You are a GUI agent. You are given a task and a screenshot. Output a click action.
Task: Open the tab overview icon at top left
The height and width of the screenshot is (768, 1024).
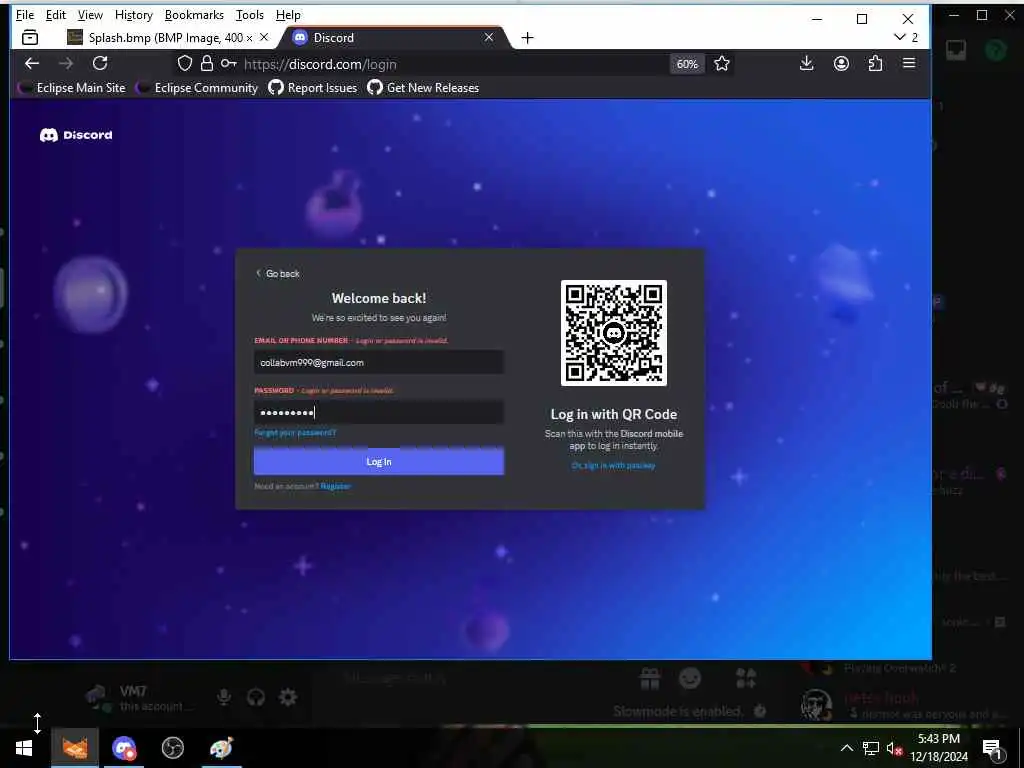pos(30,38)
